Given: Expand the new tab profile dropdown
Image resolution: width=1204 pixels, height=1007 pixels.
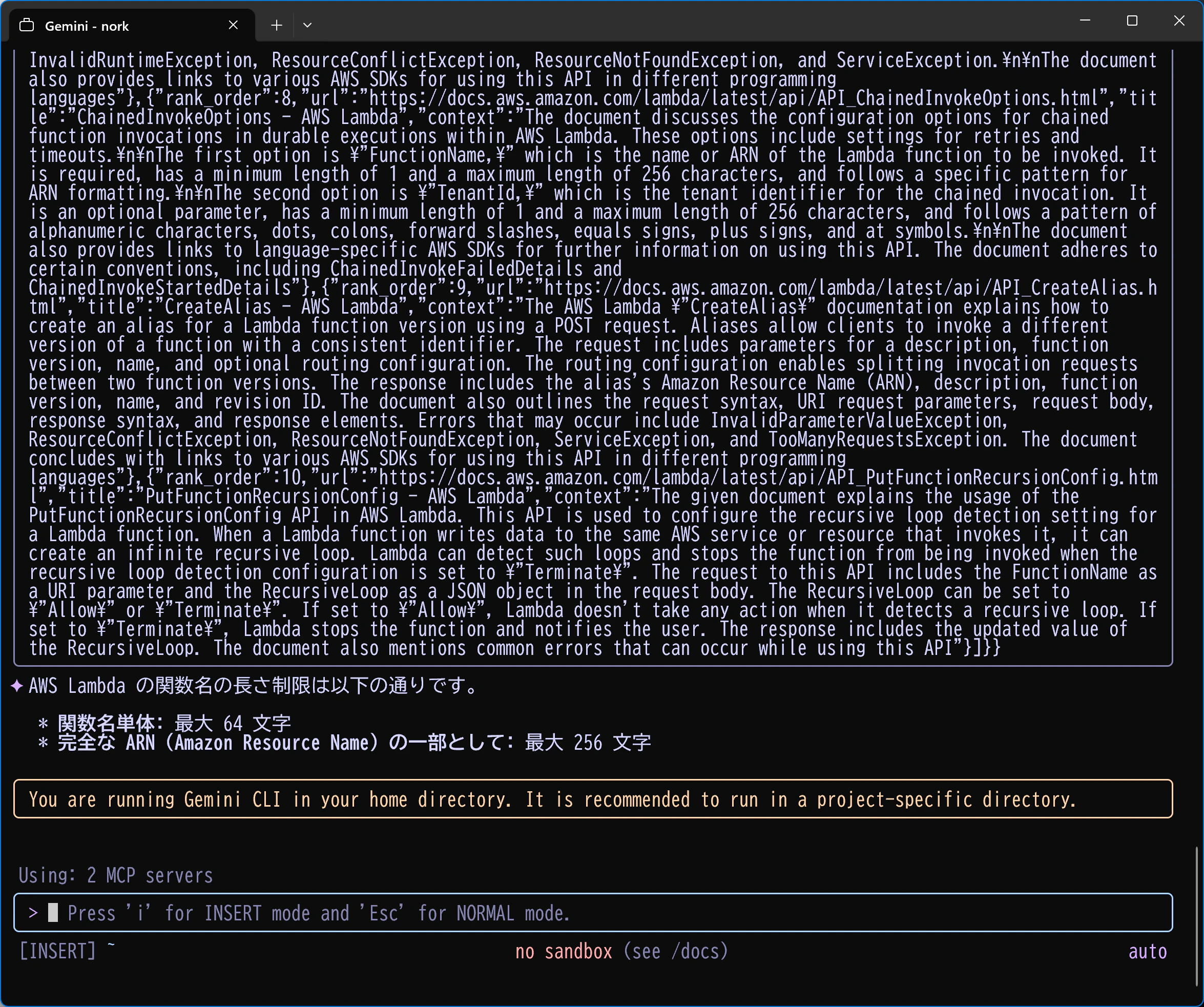Looking at the screenshot, I should pos(307,25).
